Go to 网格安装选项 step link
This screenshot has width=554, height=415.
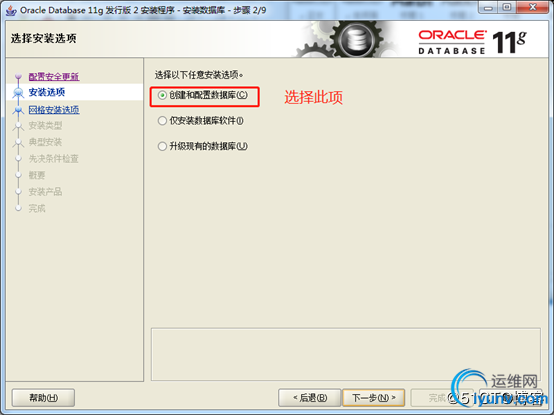pyautogui.click(x=54, y=109)
